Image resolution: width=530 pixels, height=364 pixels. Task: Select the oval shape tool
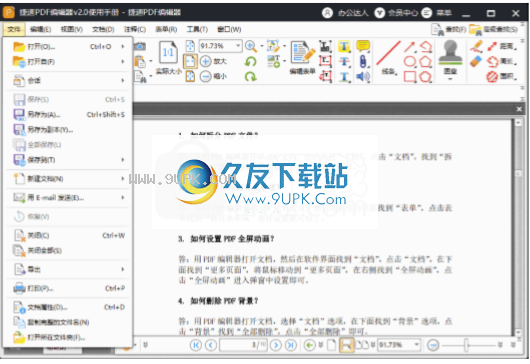pyautogui.click(x=410, y=62)
